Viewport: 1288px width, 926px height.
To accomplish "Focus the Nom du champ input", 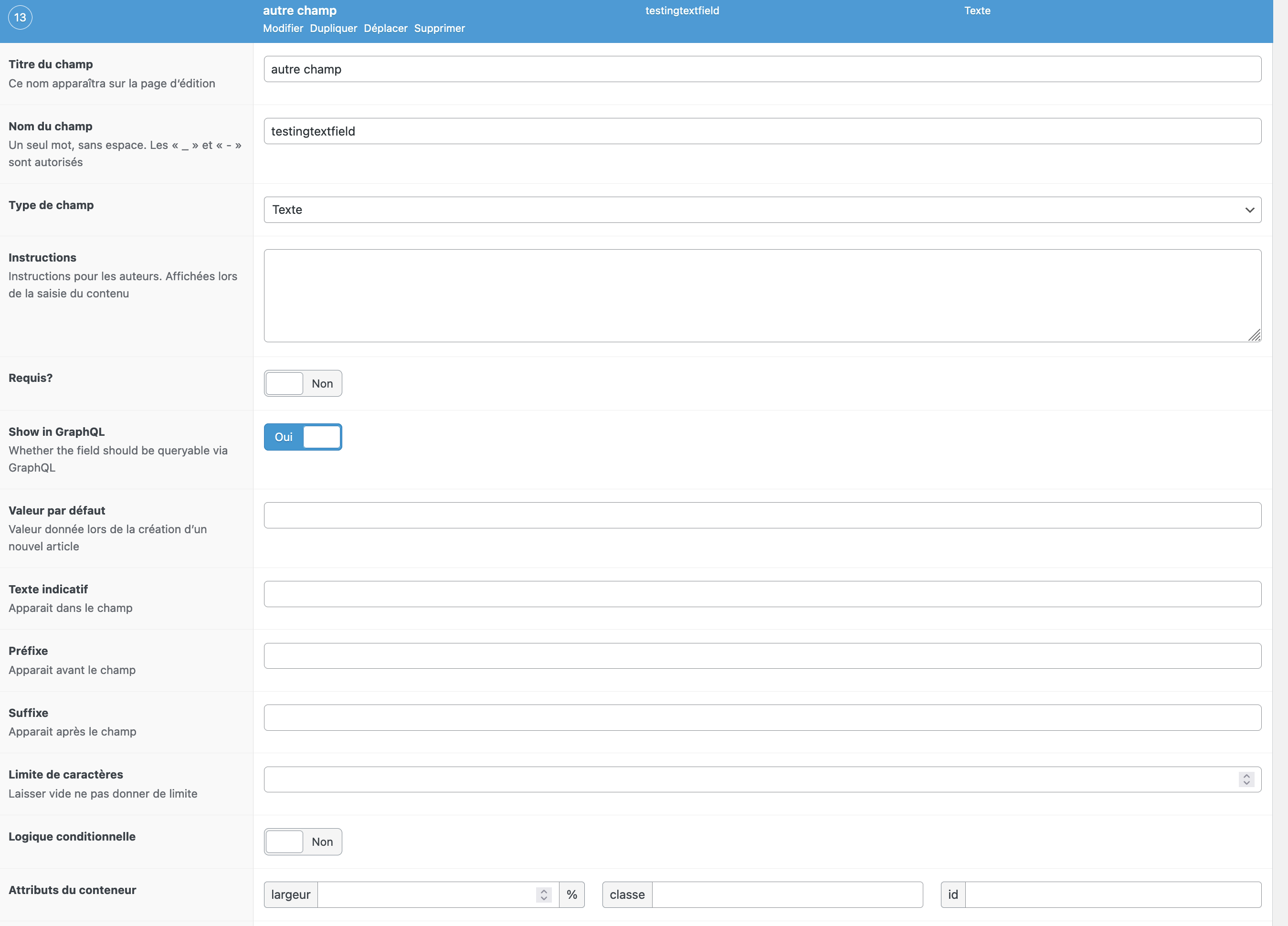I will coord(761,131).
